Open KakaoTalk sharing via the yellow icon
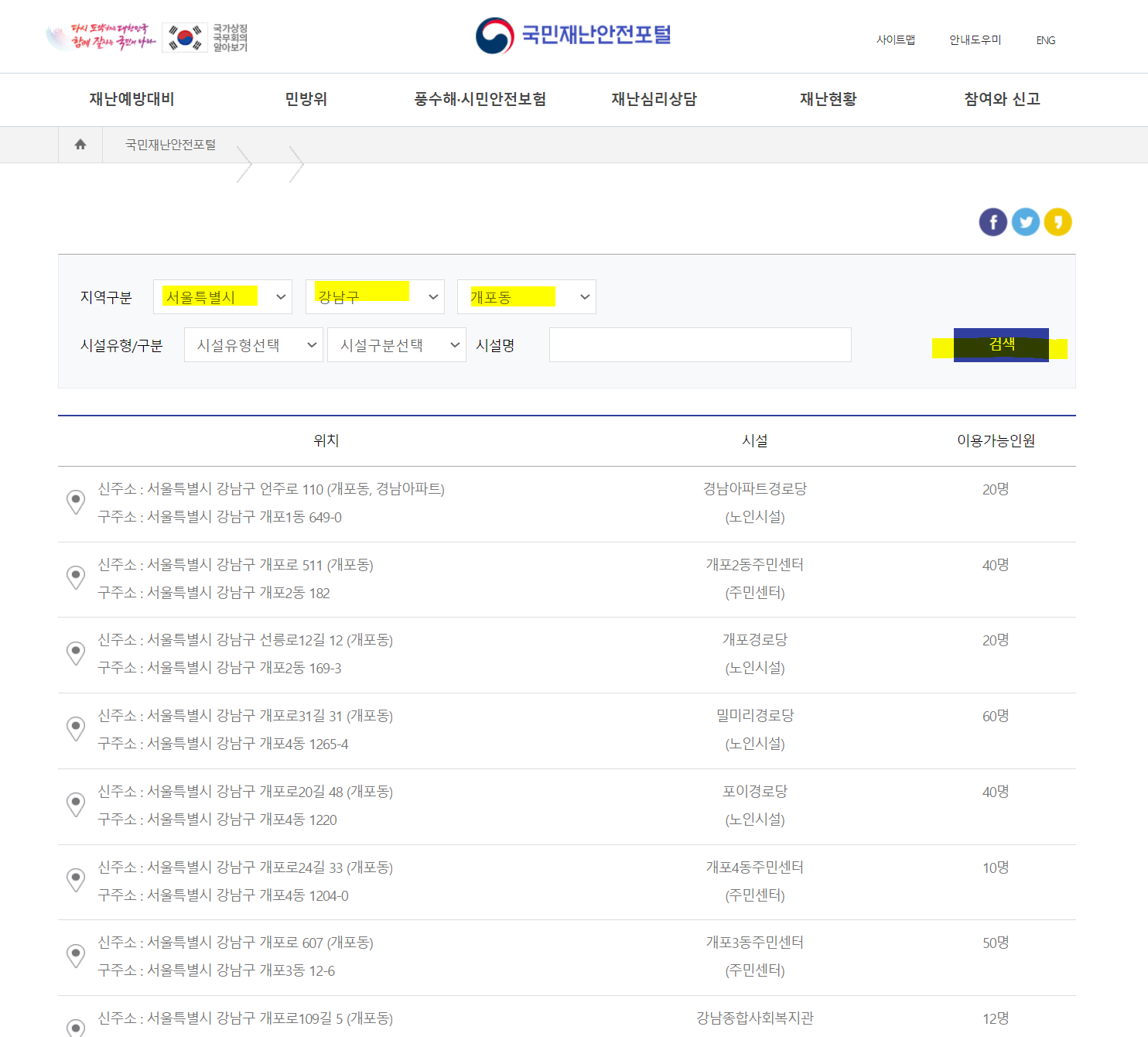Image resolution: width=1148 pixels, height=1037 pixels. tap(1057, 222)
